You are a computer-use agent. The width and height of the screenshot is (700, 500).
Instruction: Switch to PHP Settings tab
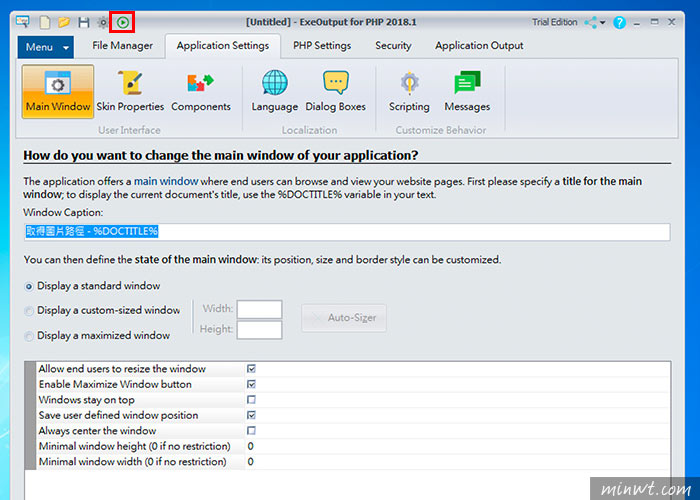pyautogui.click(x=322, y=46)
